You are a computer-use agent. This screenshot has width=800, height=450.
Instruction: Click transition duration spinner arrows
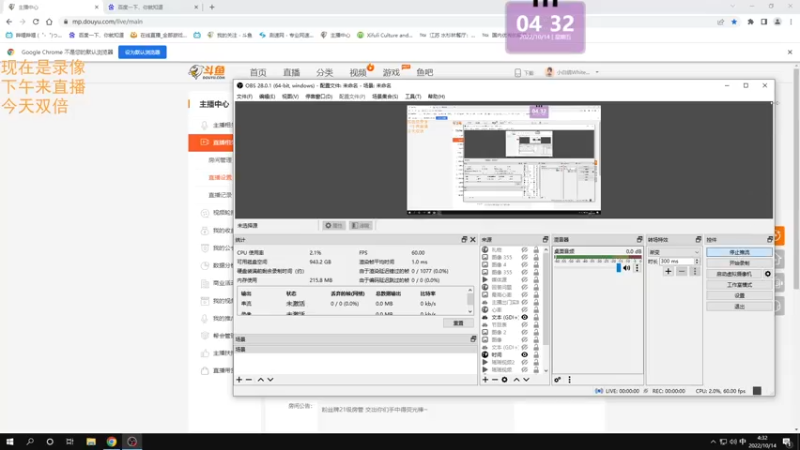pos(697,261)
